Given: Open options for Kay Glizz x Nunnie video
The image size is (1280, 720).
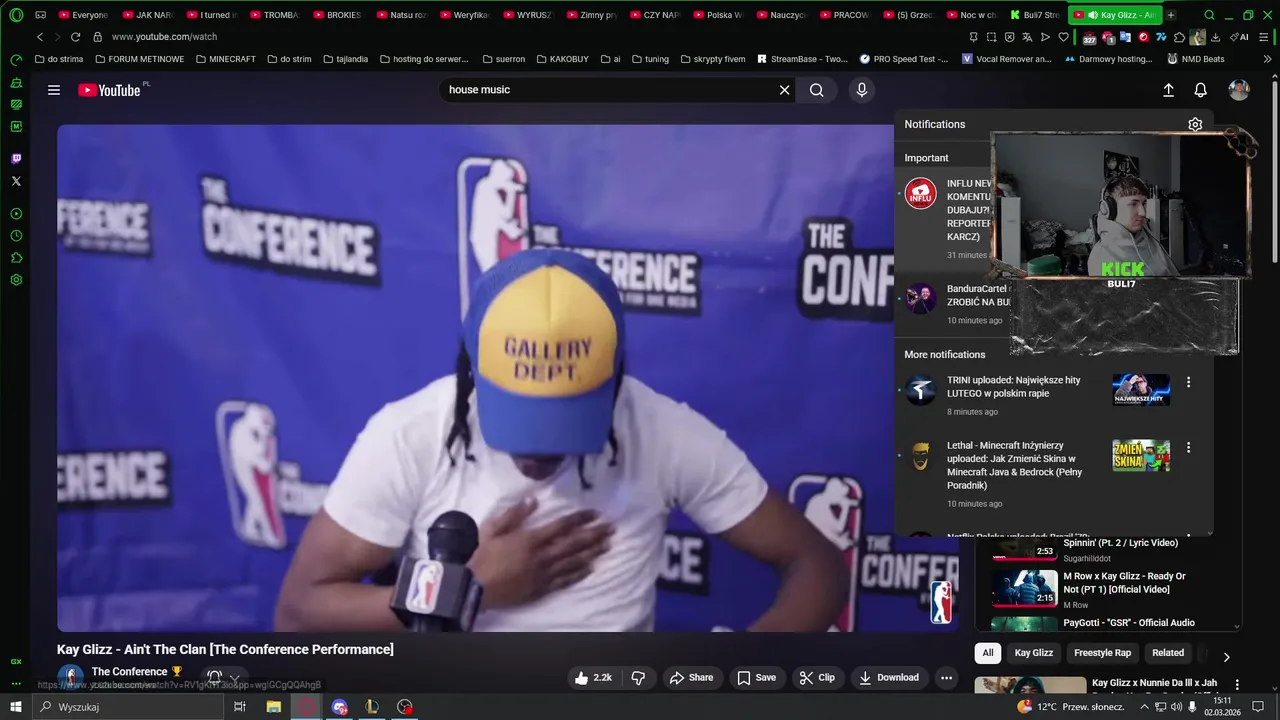Looking at the screenshot, I should pyautogui.click(x=1237, y=685).
